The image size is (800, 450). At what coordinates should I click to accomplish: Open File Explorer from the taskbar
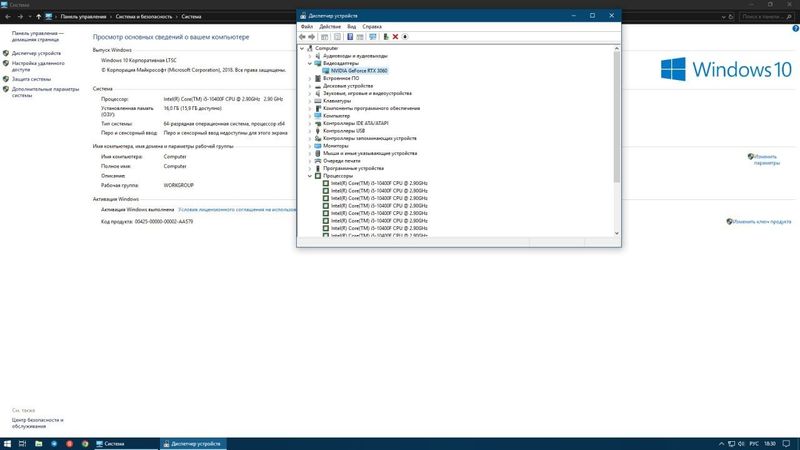pos(38,444)
